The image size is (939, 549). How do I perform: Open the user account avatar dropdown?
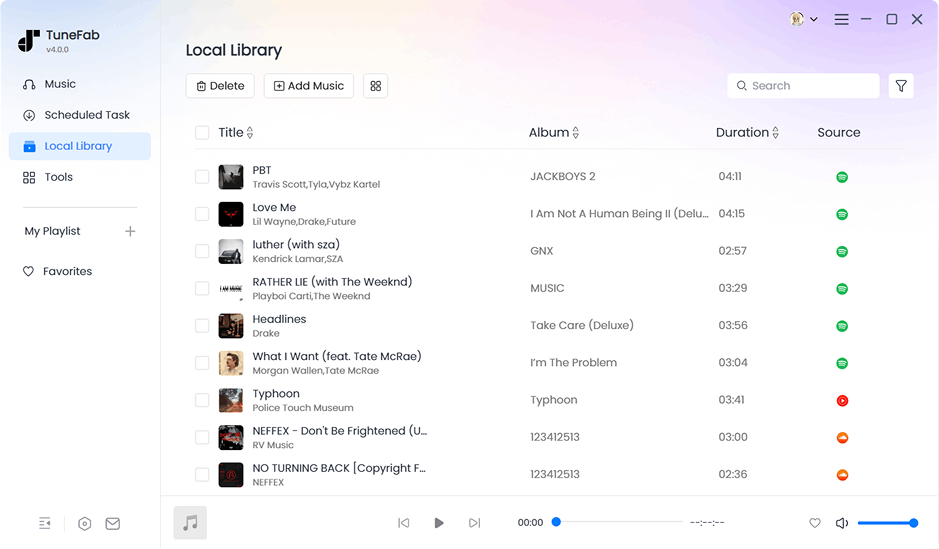coord(803,19)
